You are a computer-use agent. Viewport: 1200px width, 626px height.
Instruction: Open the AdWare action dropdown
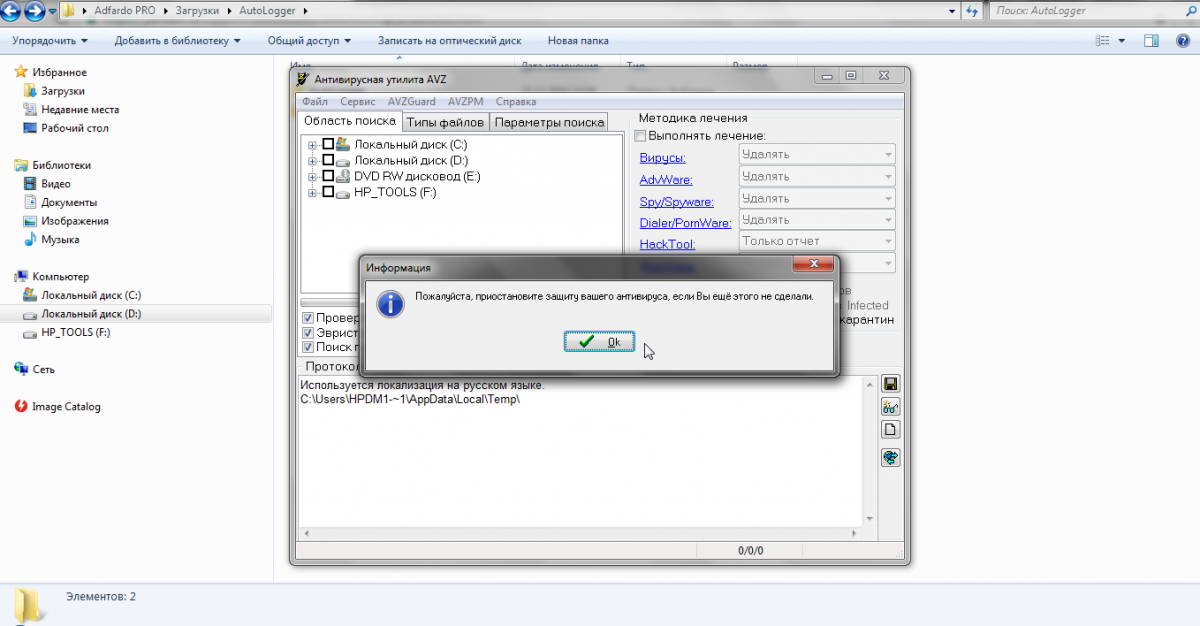817,176
